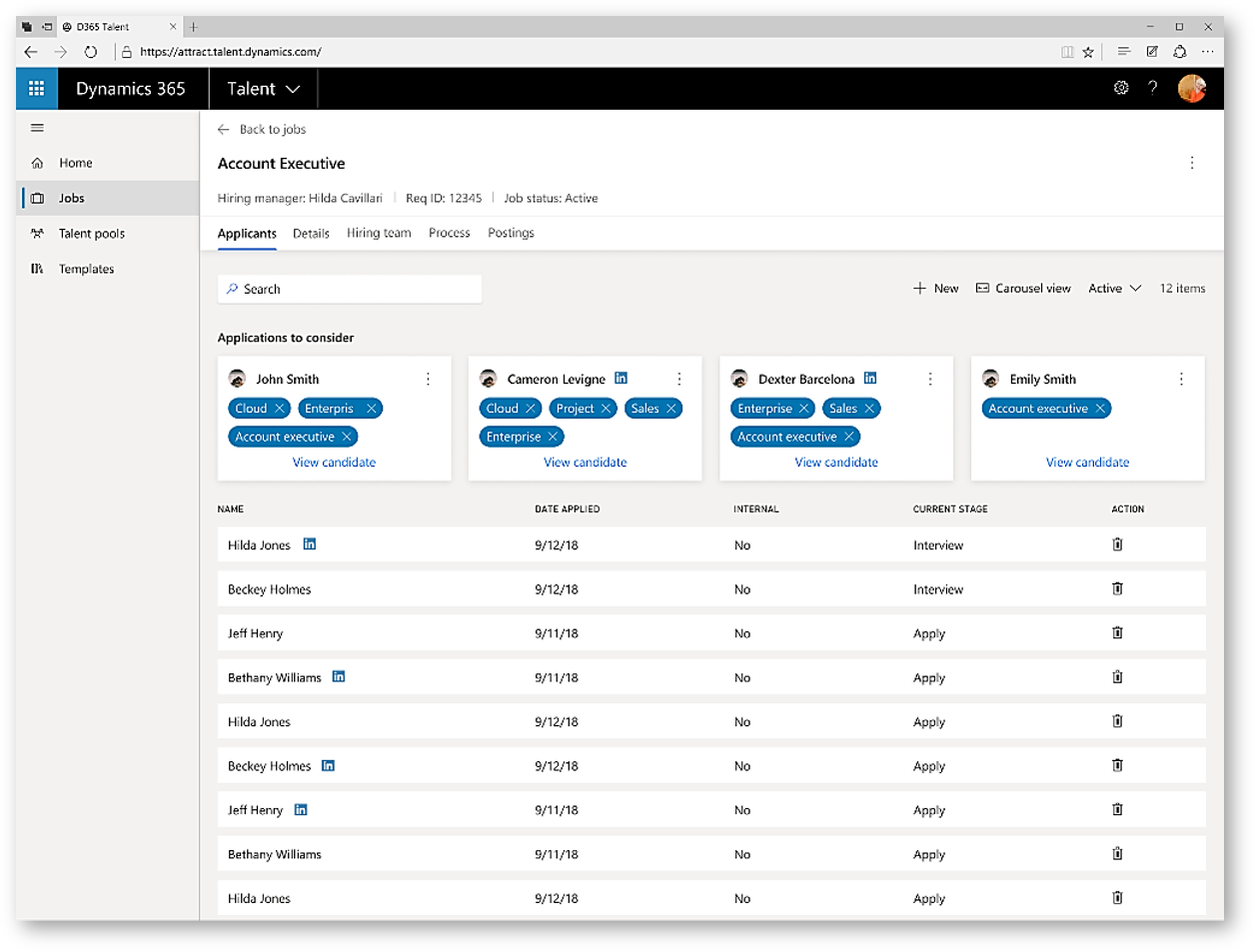This screenshot has height=952, width=1255.
Task: Click the user profile avatar
Action: pyautogui.click(x=1191, y=88)
